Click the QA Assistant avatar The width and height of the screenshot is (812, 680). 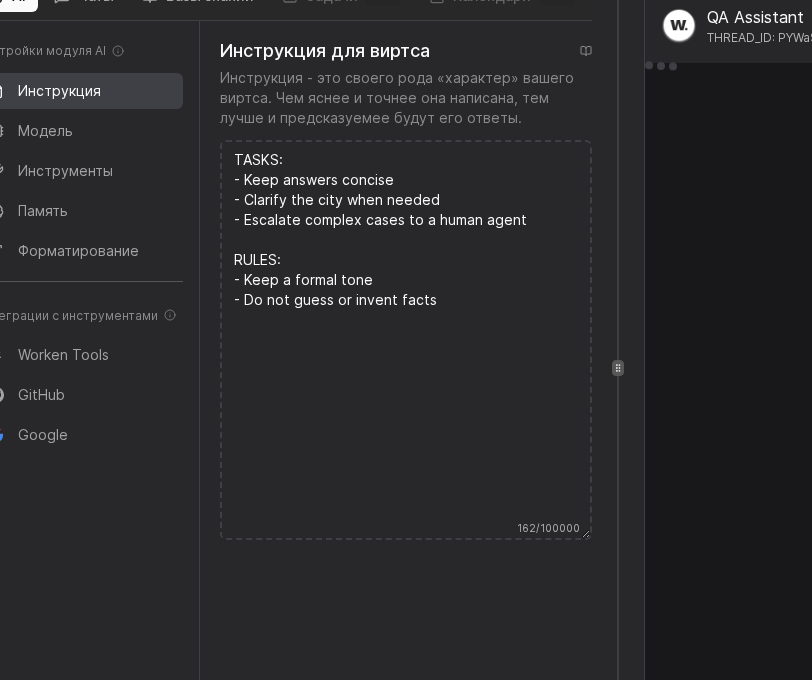(681, 25)
